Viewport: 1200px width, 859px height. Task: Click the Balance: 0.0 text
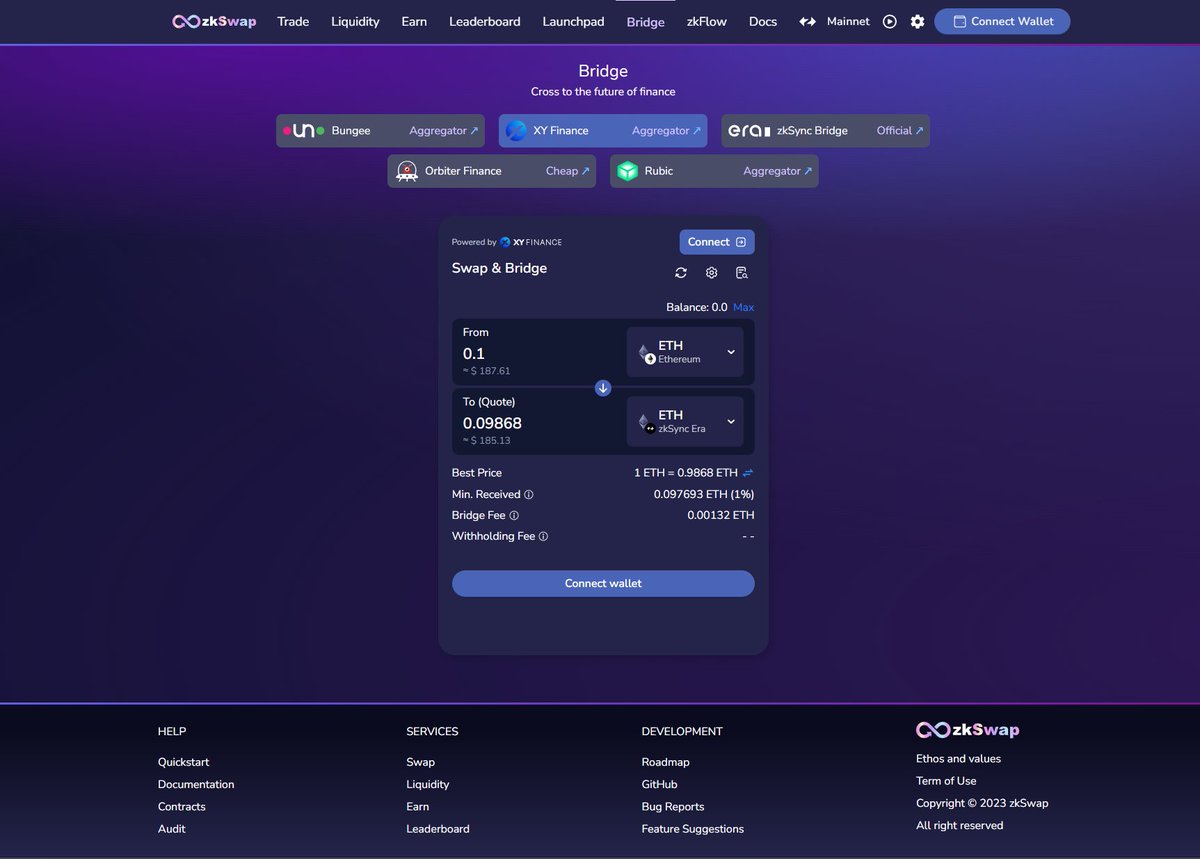(x=697, y=307)
